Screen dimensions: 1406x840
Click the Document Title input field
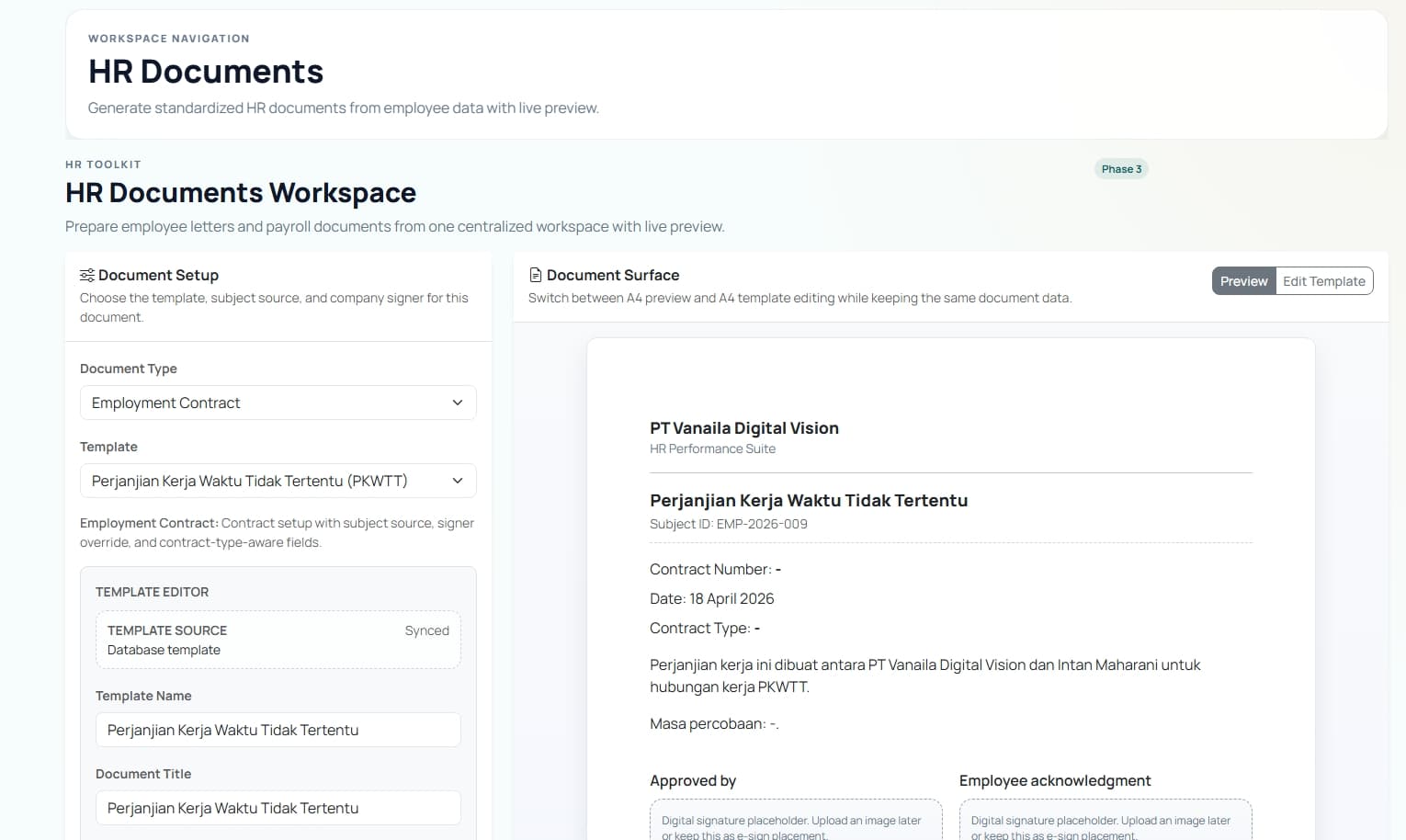coord(278,808)
